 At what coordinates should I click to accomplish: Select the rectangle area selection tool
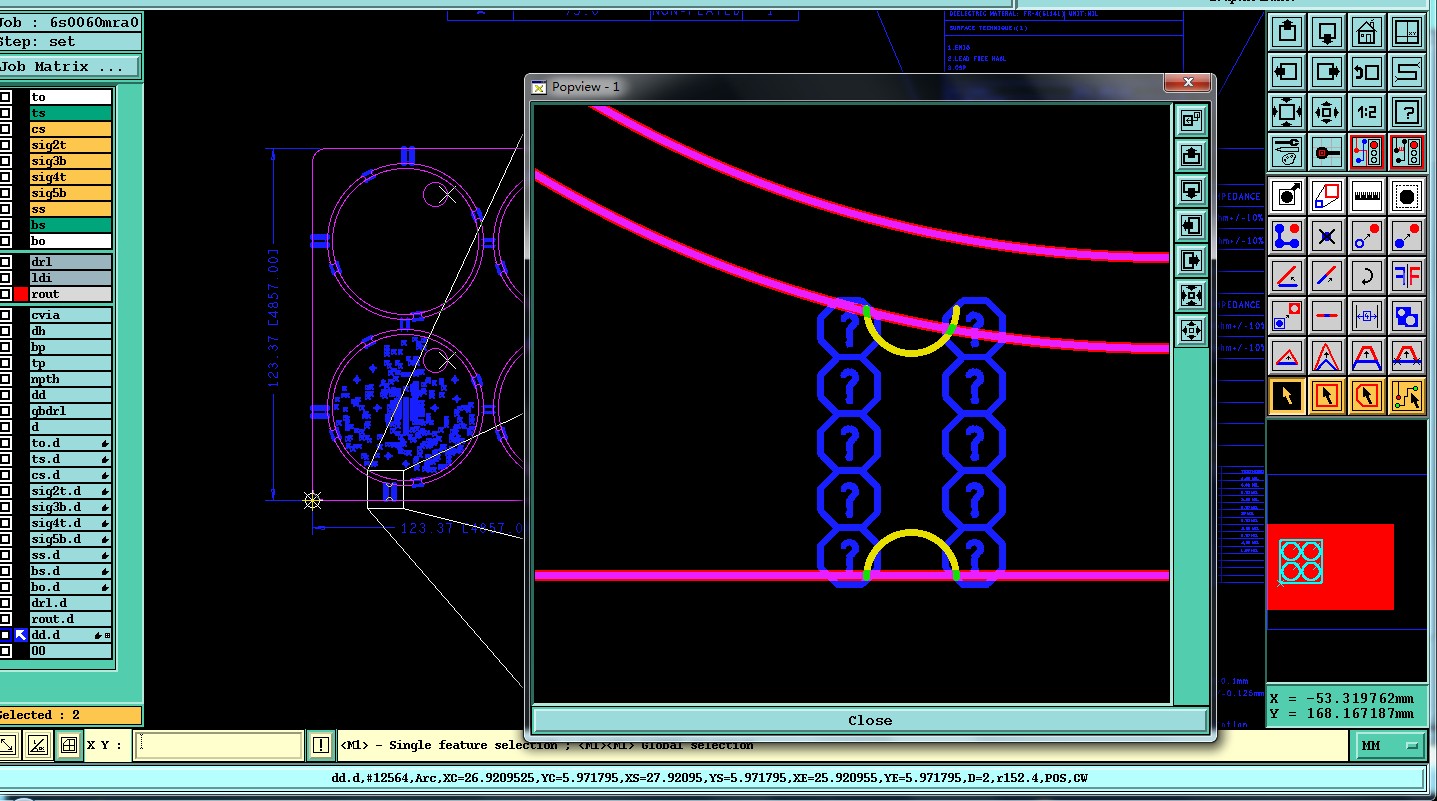coord(1327,396)
